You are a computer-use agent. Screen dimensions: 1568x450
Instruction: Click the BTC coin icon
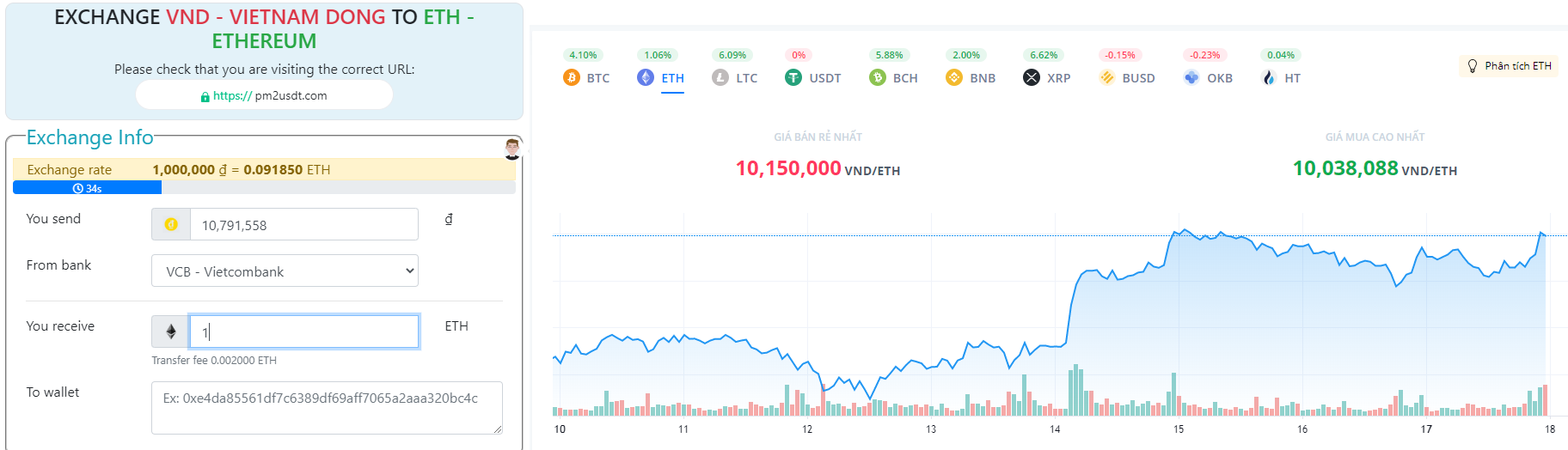572,78
